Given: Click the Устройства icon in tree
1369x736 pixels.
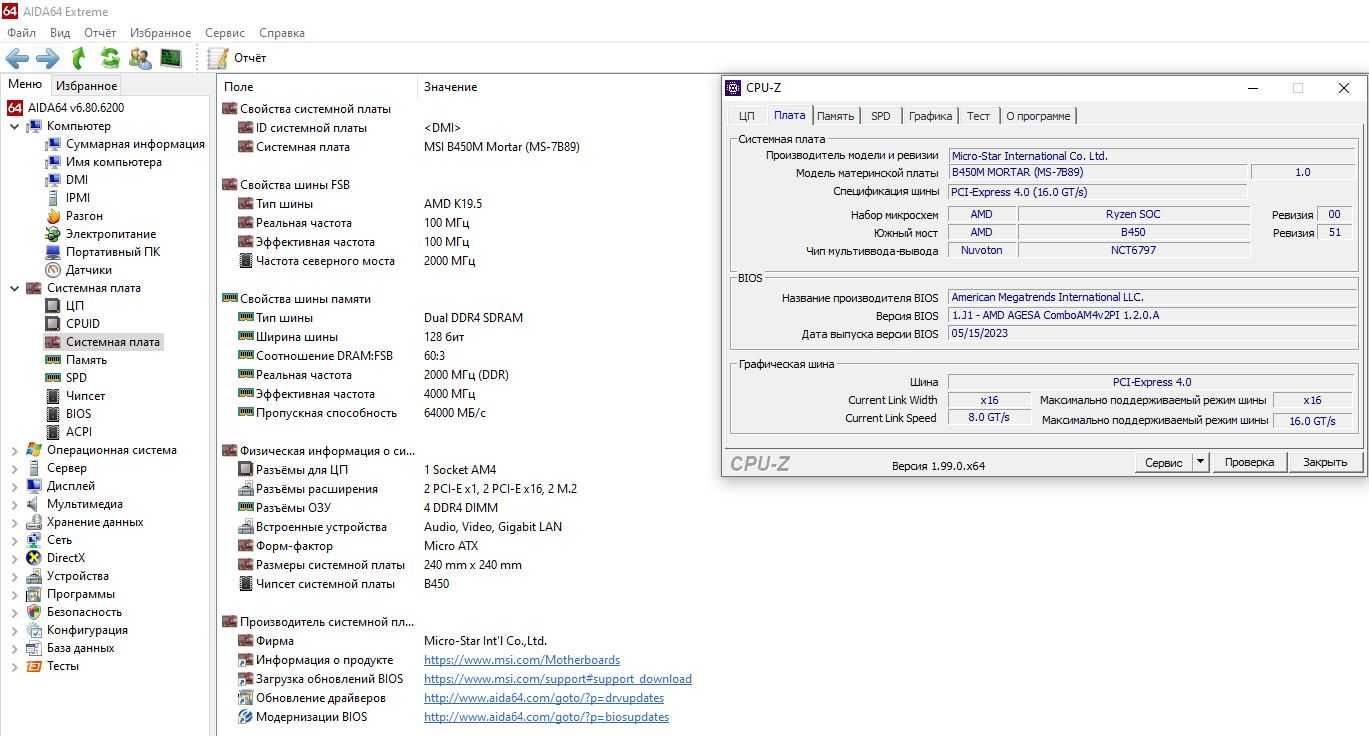Looking at the screenshot, I should pos(34,576).
